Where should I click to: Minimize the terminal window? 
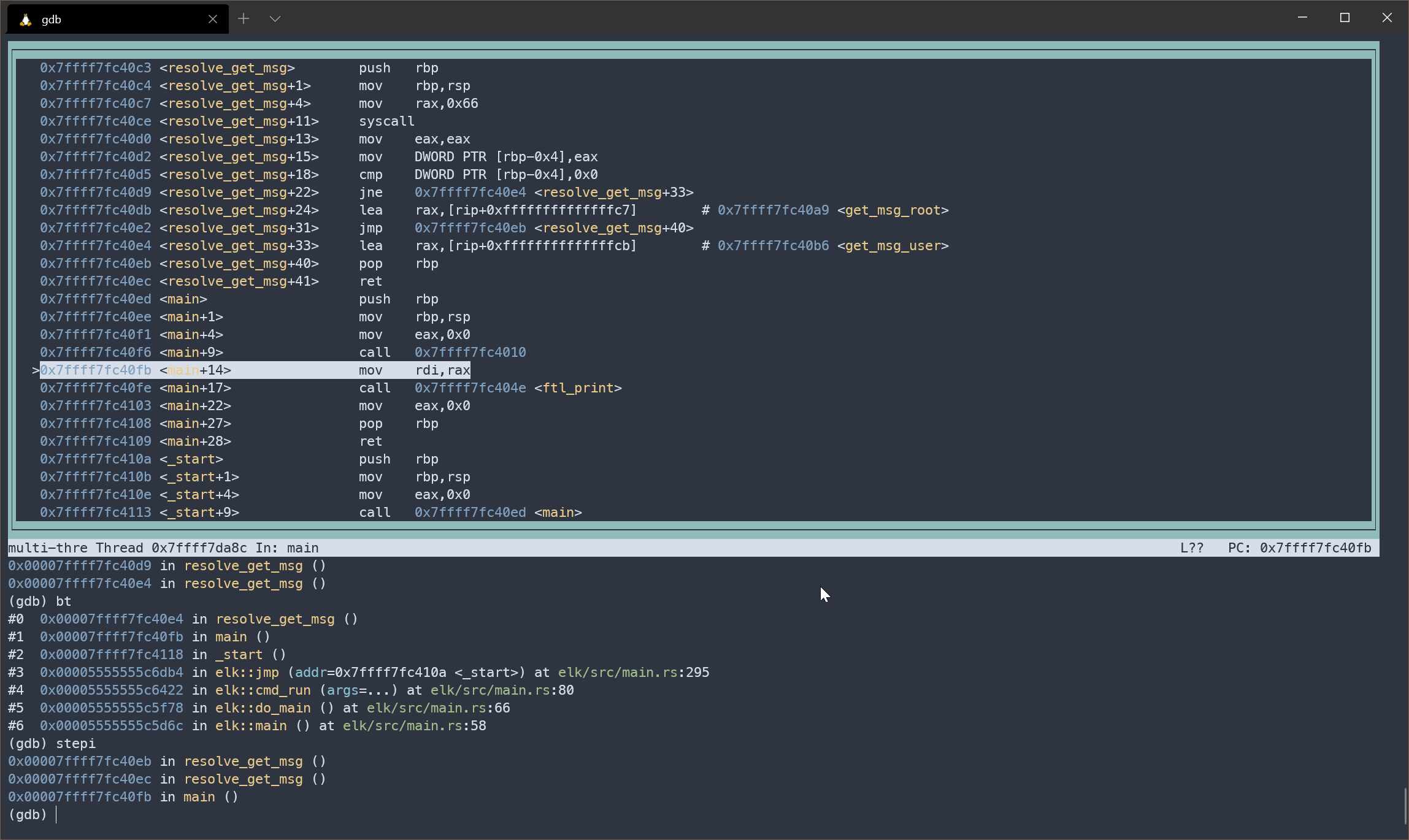[x=1302, y=18]
